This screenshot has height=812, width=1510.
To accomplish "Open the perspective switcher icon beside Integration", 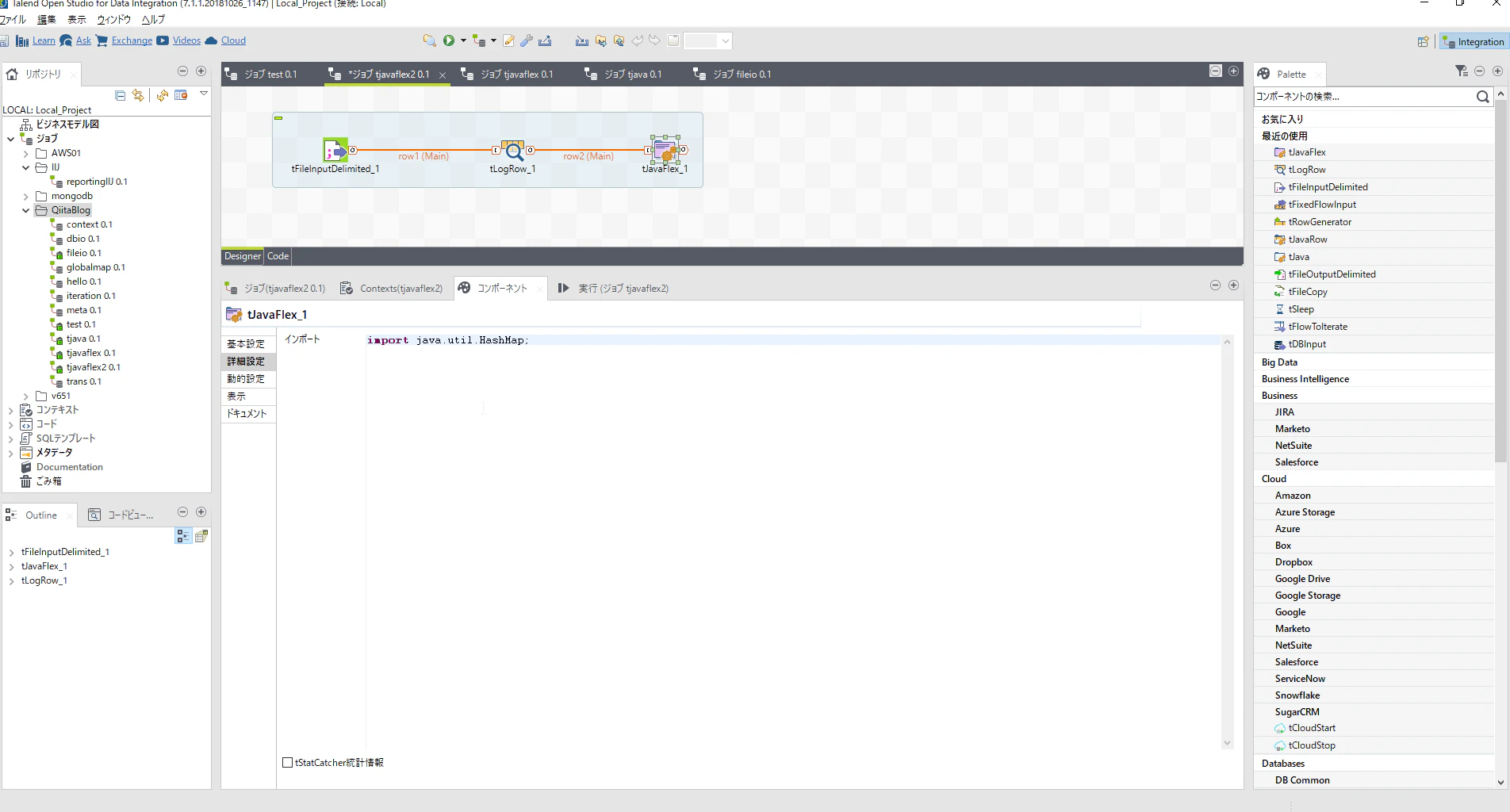I will click(1423, 41).
